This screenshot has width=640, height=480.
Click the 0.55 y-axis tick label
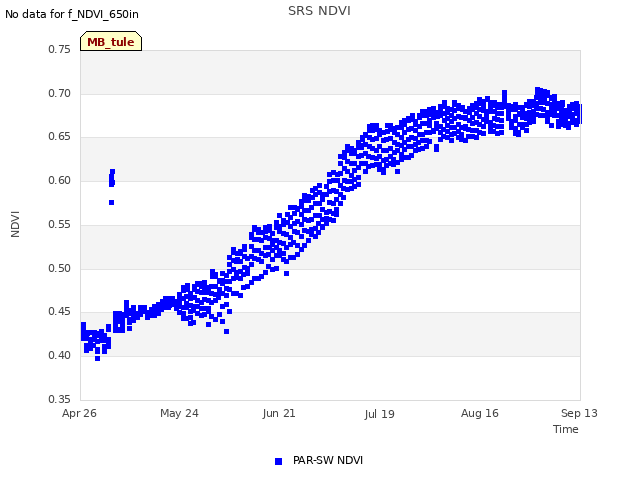(x=60, y=224)
